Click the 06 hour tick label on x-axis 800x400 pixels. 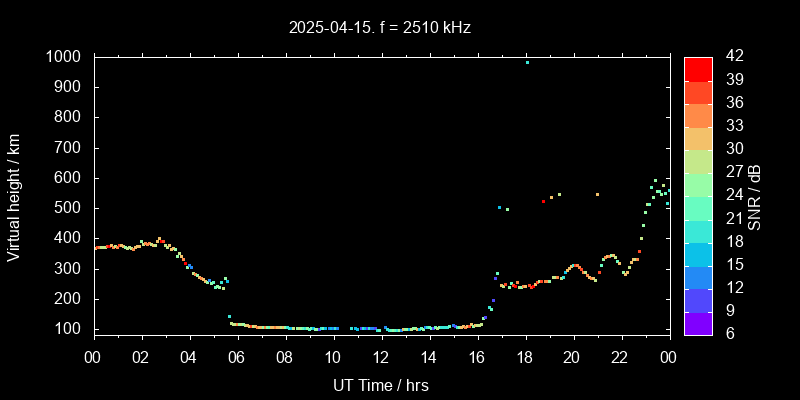tap(237, 356)
